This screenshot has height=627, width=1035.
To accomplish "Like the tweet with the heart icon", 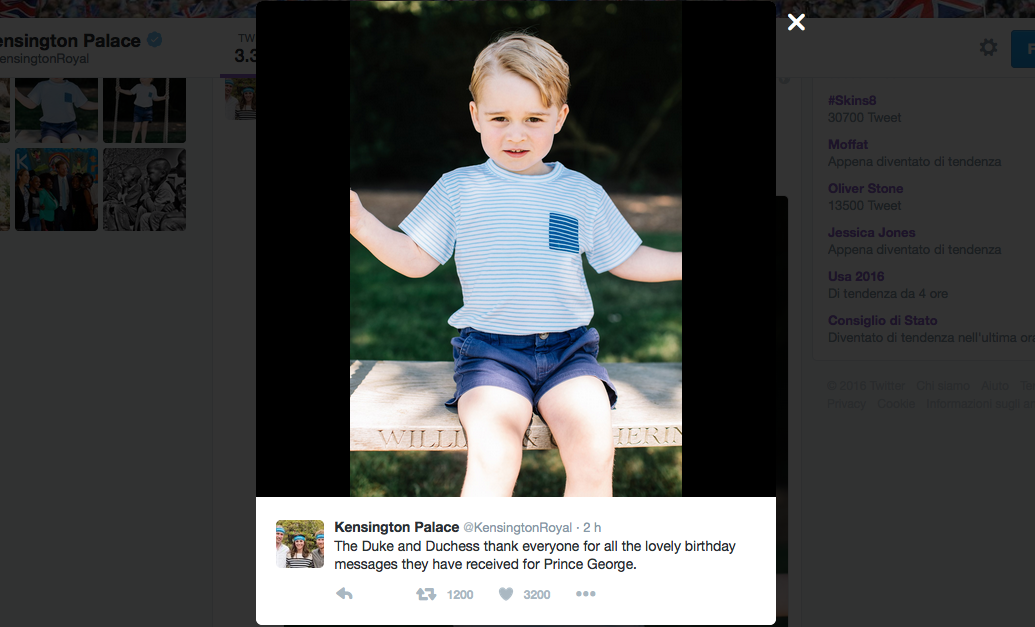I will pyautogui.click(x=506, y=594).
